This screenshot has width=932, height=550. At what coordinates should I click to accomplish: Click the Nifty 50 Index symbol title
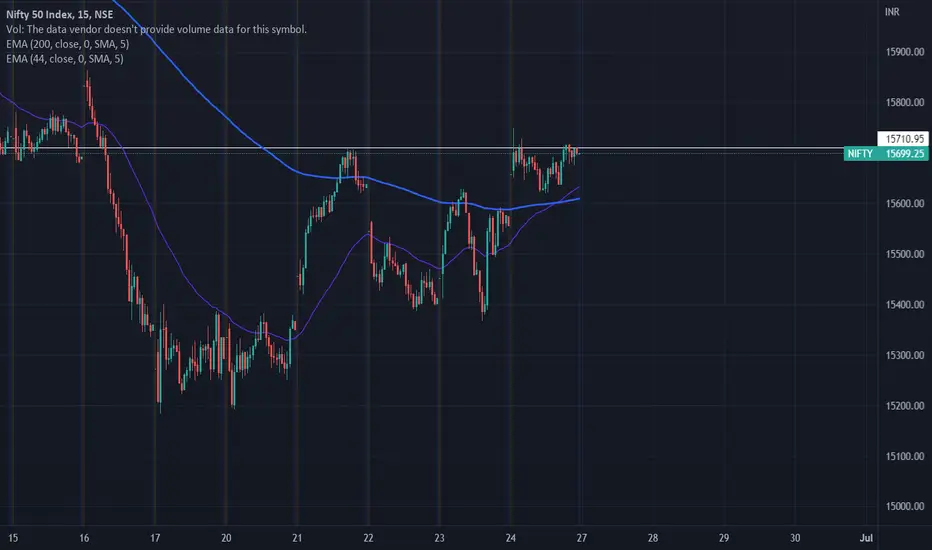coord(59,14)
